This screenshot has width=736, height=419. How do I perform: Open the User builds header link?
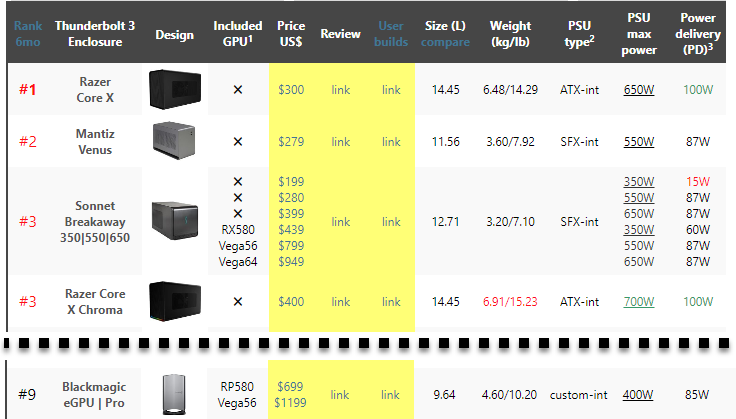391,34
